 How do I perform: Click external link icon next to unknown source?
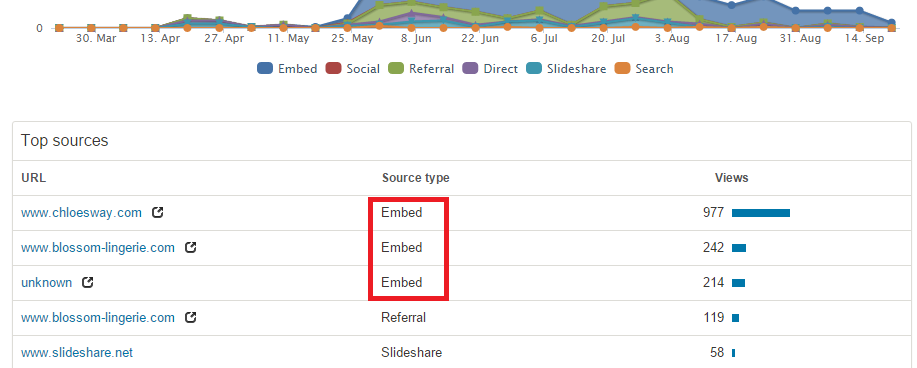tap(88, 283)
